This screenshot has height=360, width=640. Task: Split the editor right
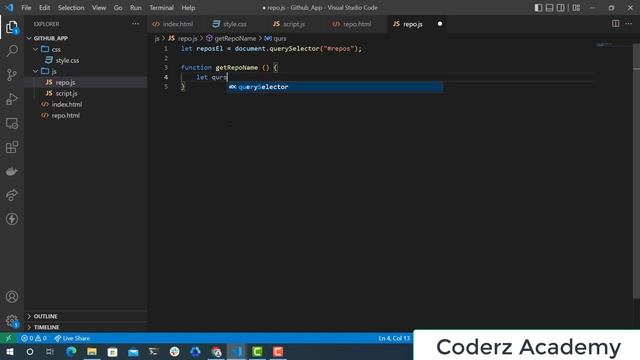point(616,24)
